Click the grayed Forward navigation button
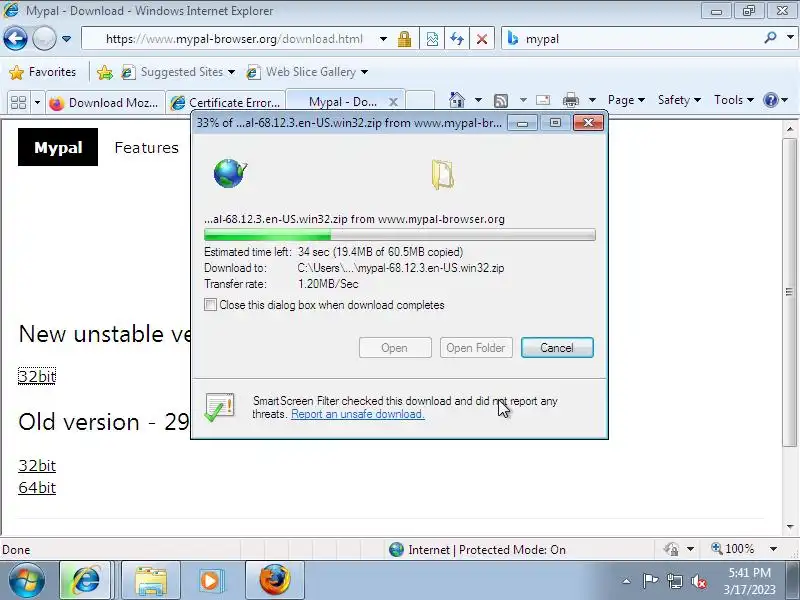The width and height of the screenshot is (800, 600). pyautogui.click(x=44, y=38)
